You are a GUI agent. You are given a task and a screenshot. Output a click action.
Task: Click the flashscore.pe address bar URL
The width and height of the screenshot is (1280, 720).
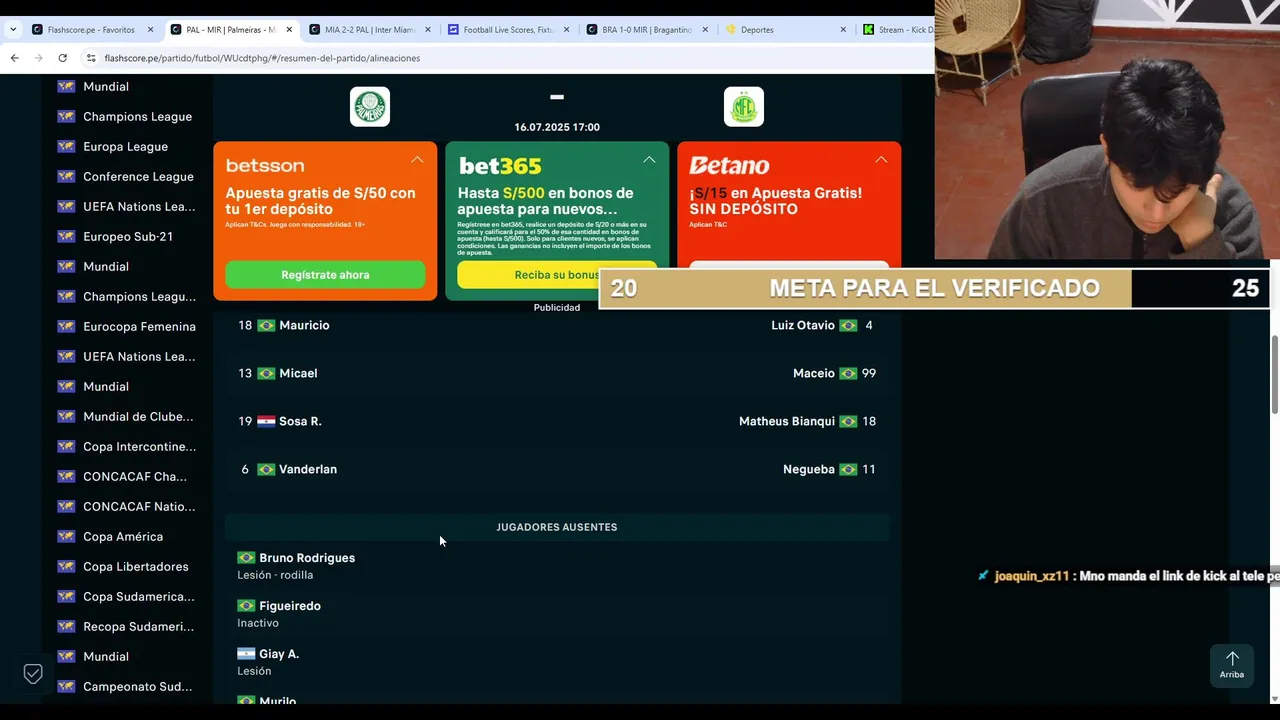[262, 58]
